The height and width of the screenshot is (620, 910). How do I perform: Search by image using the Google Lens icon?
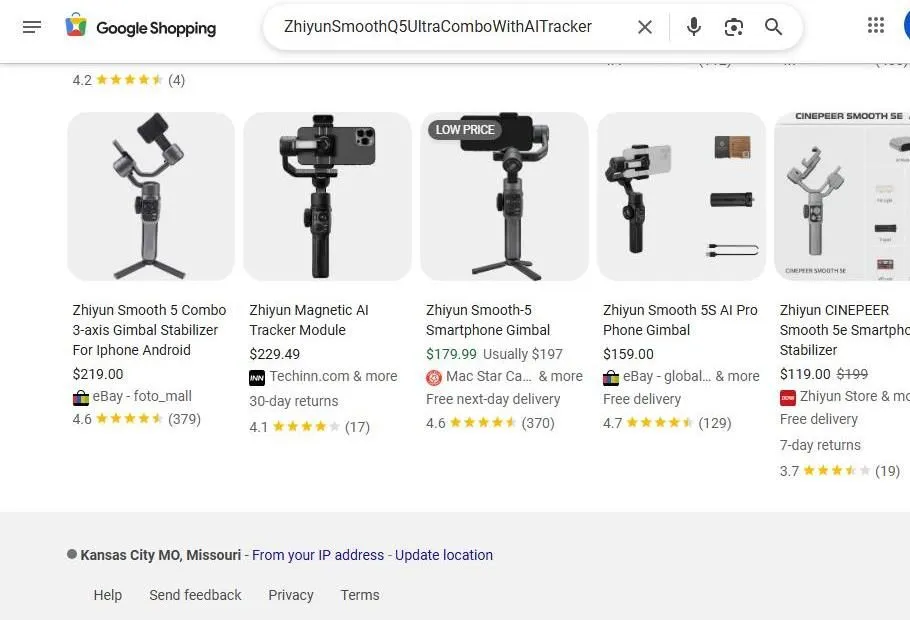[x=733, y=27]
